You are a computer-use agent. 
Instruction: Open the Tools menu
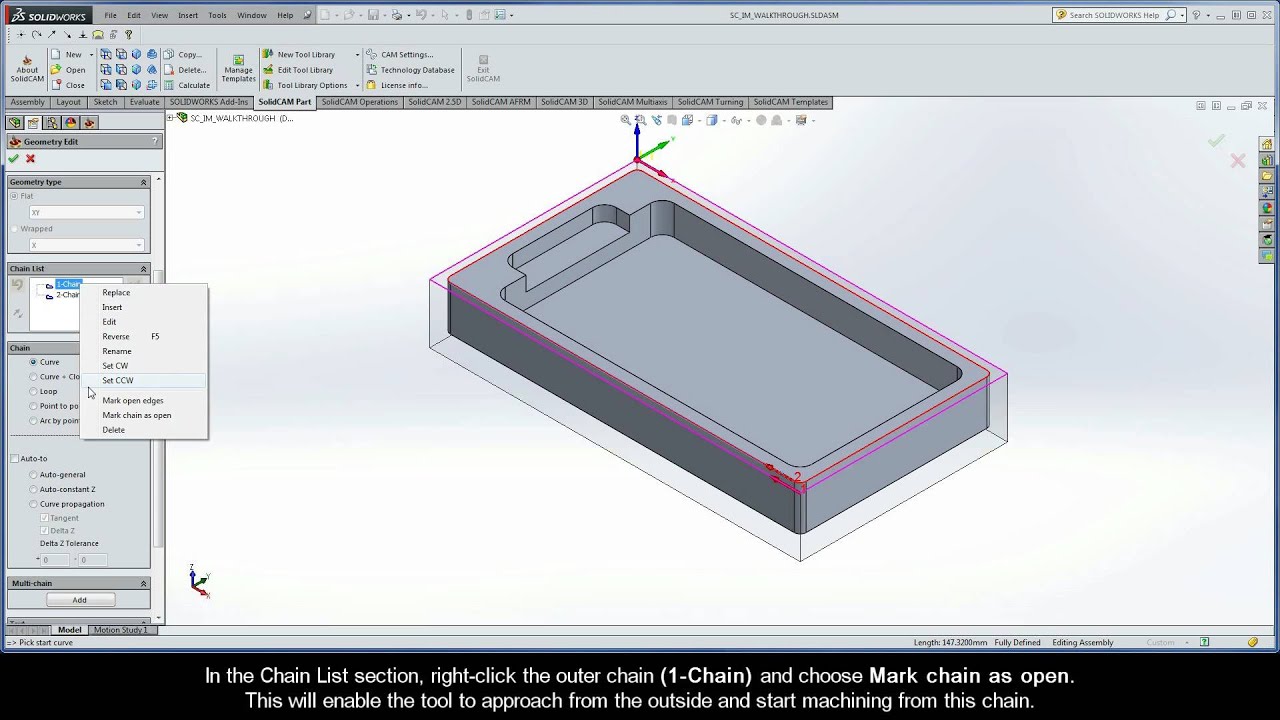[217, 15]
